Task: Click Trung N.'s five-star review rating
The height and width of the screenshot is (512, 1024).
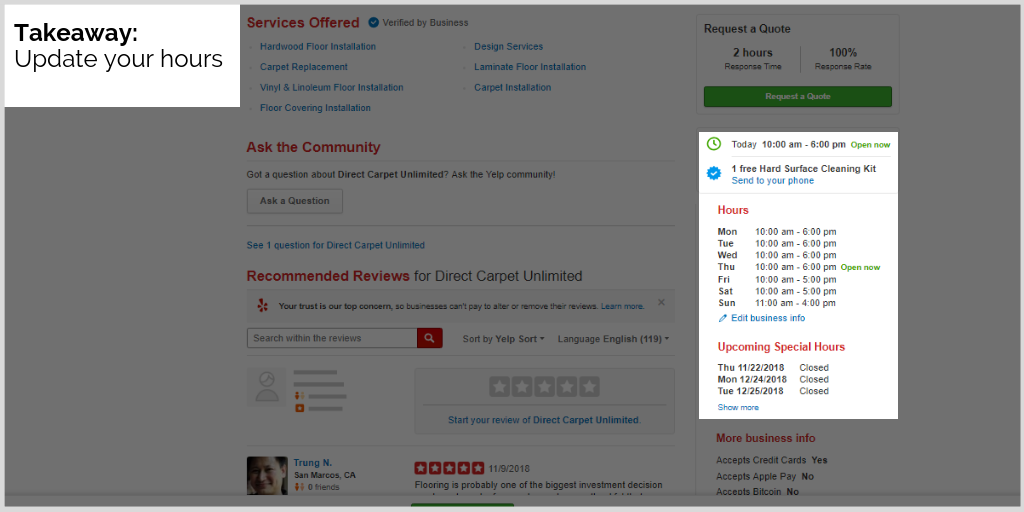Action: click(449, 468)
